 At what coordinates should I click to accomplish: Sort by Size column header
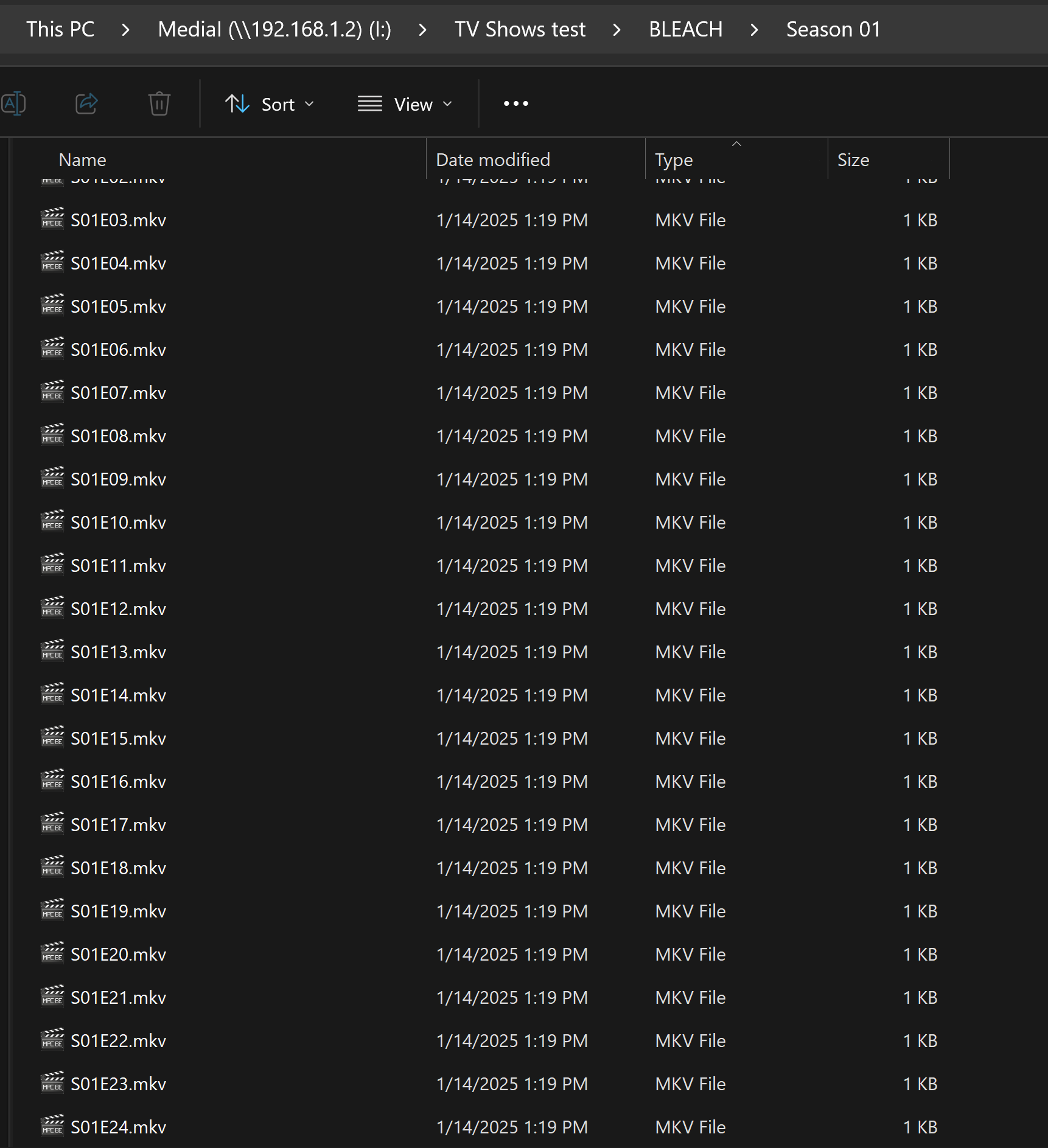click(853, 159)
